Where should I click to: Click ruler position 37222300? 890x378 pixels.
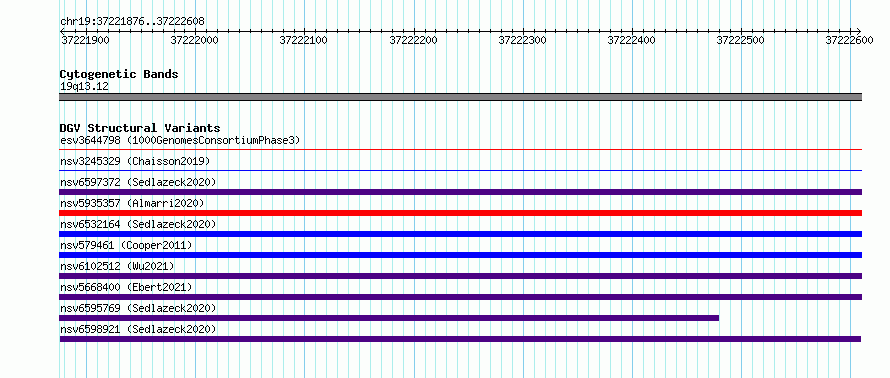pyautogui.click(x=523, y=40)
